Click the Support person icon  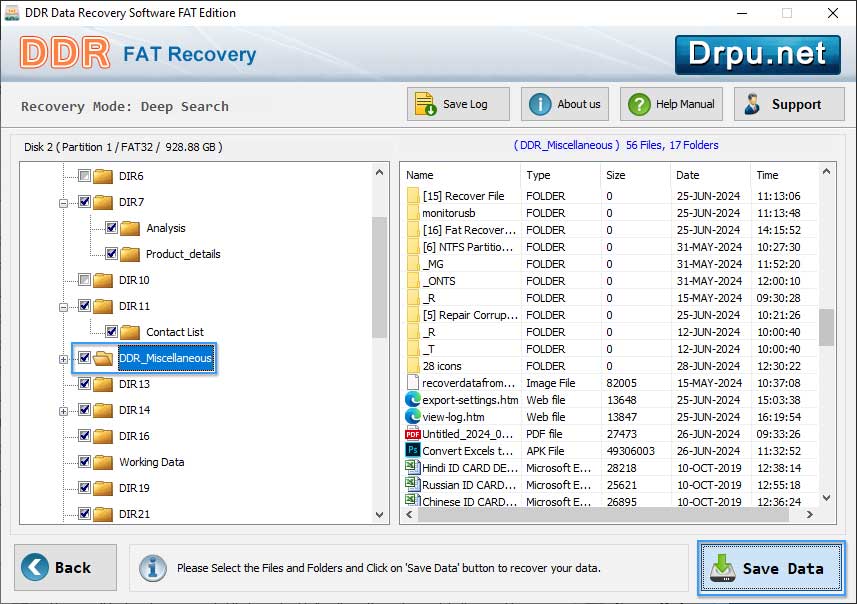pyautogui.click(x=752, y=104)
